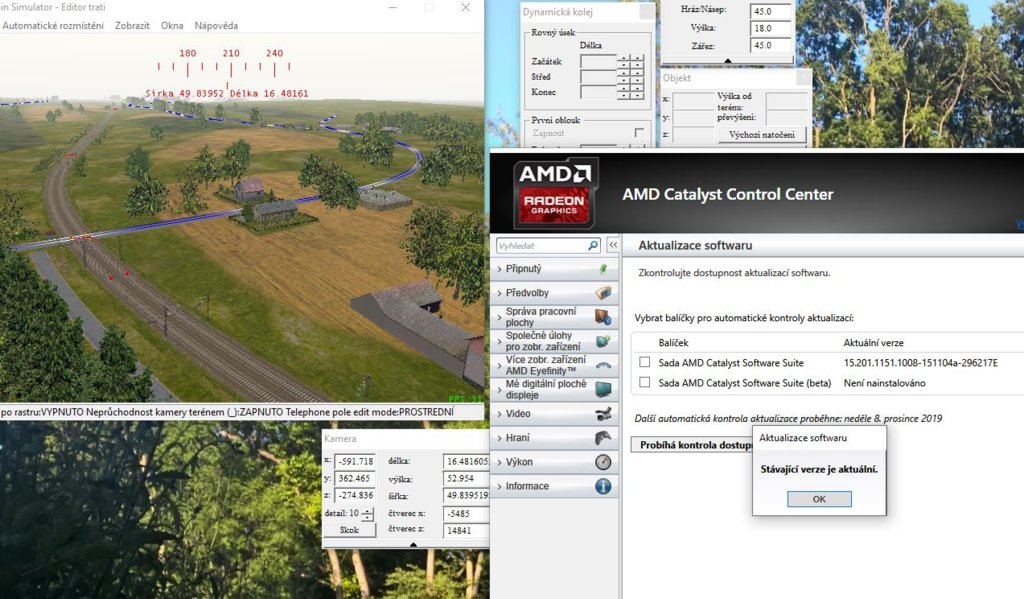This screenshot has width=1024, height=599.
Task: Check the Software Suite (beta) checkbox
Action: (645, 382)
